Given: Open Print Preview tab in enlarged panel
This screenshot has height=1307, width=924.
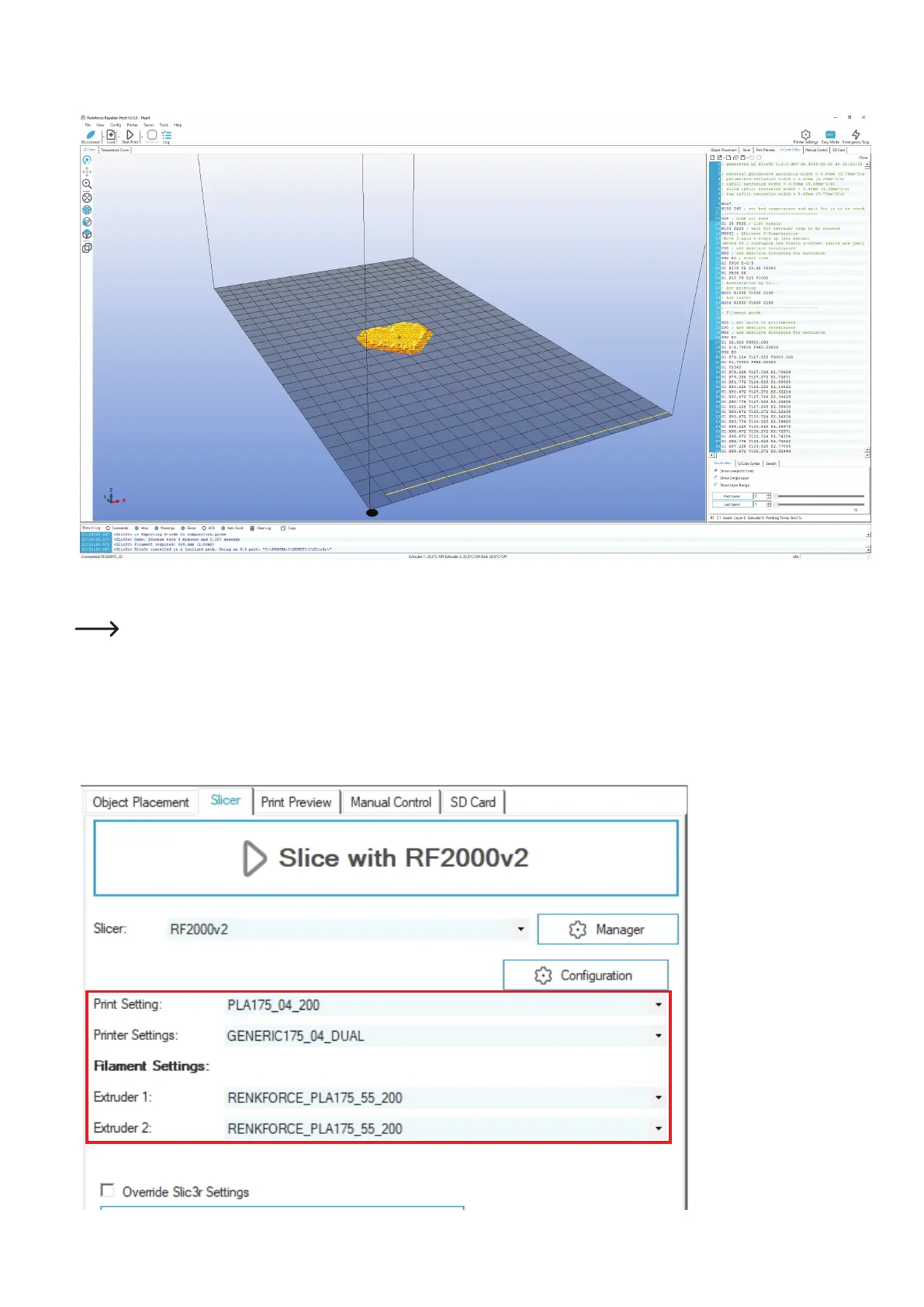Looking at the screenshot, I should coord(296,802).
